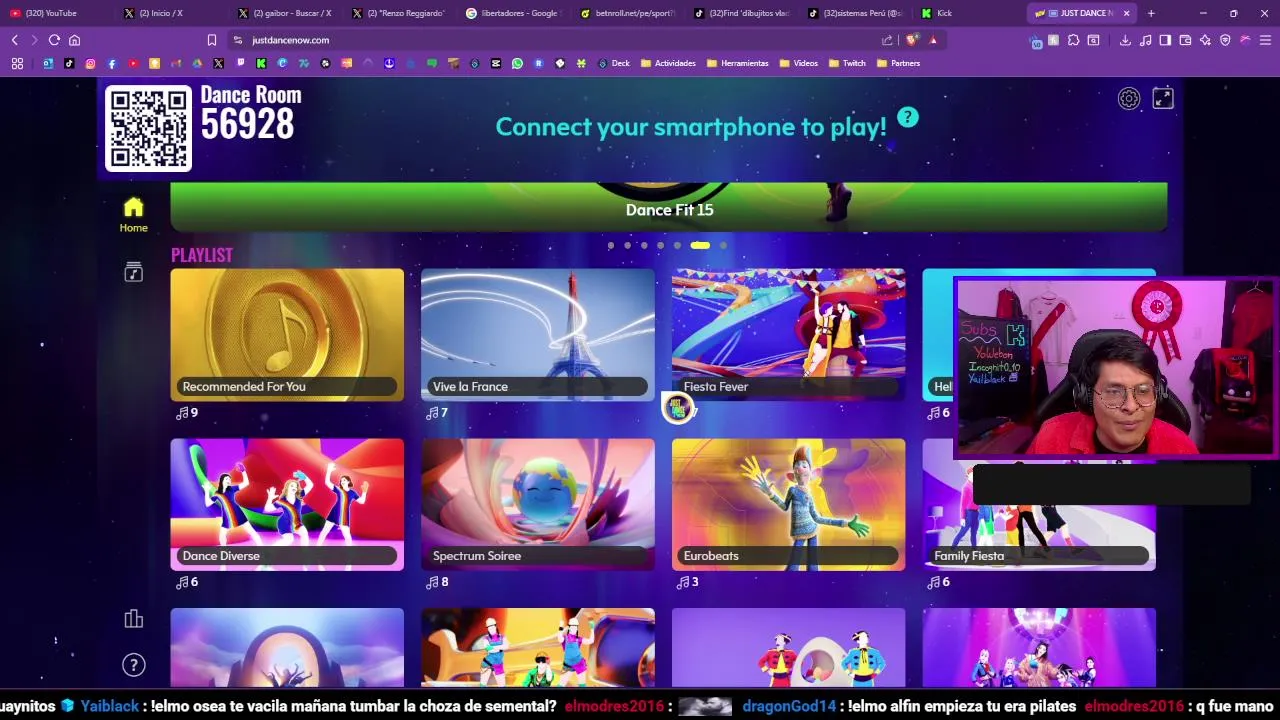Open browser extensions puzzle icon

click(x=1073, y=40)
